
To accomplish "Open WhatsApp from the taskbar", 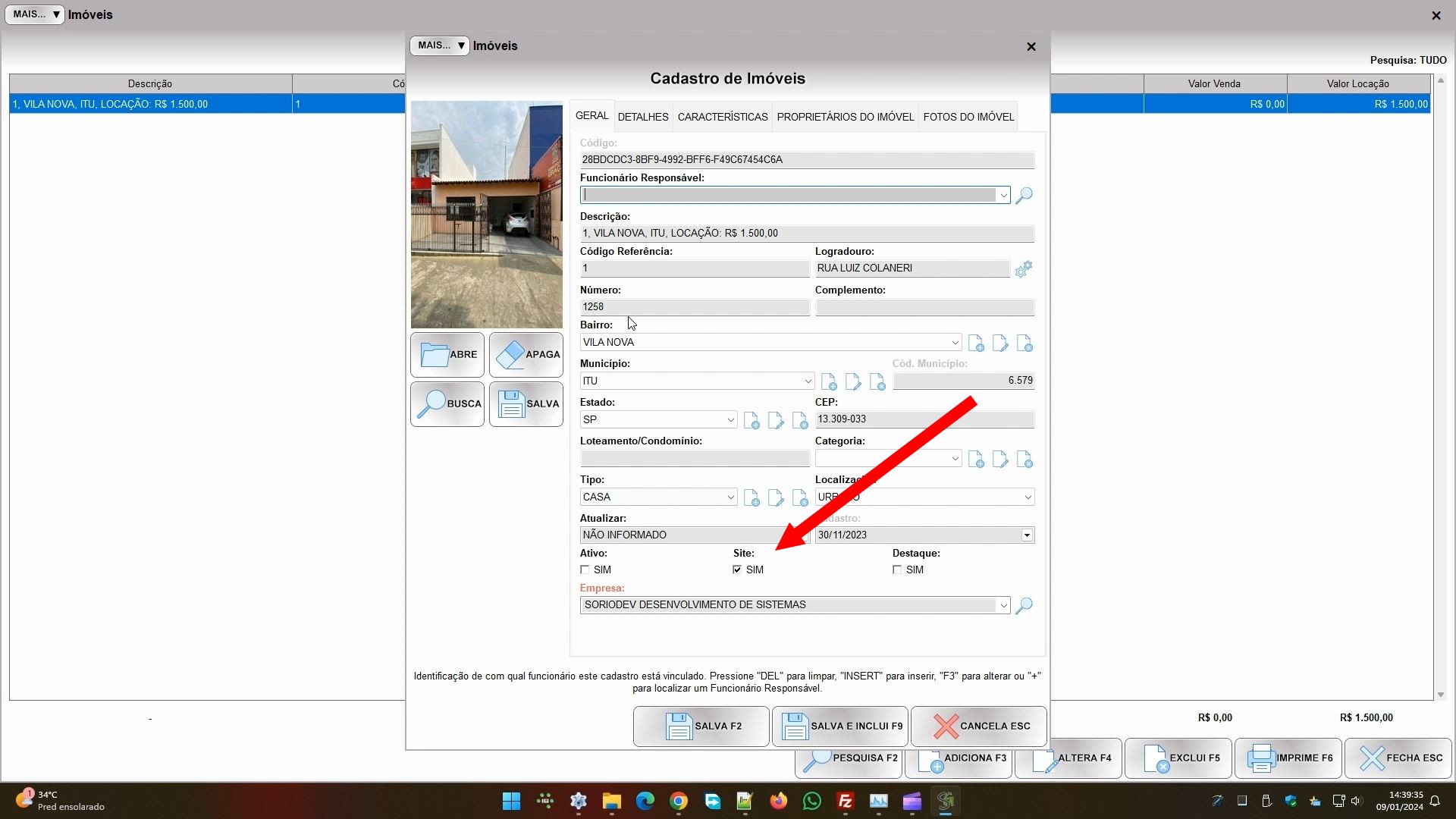I will coord(811,801).
